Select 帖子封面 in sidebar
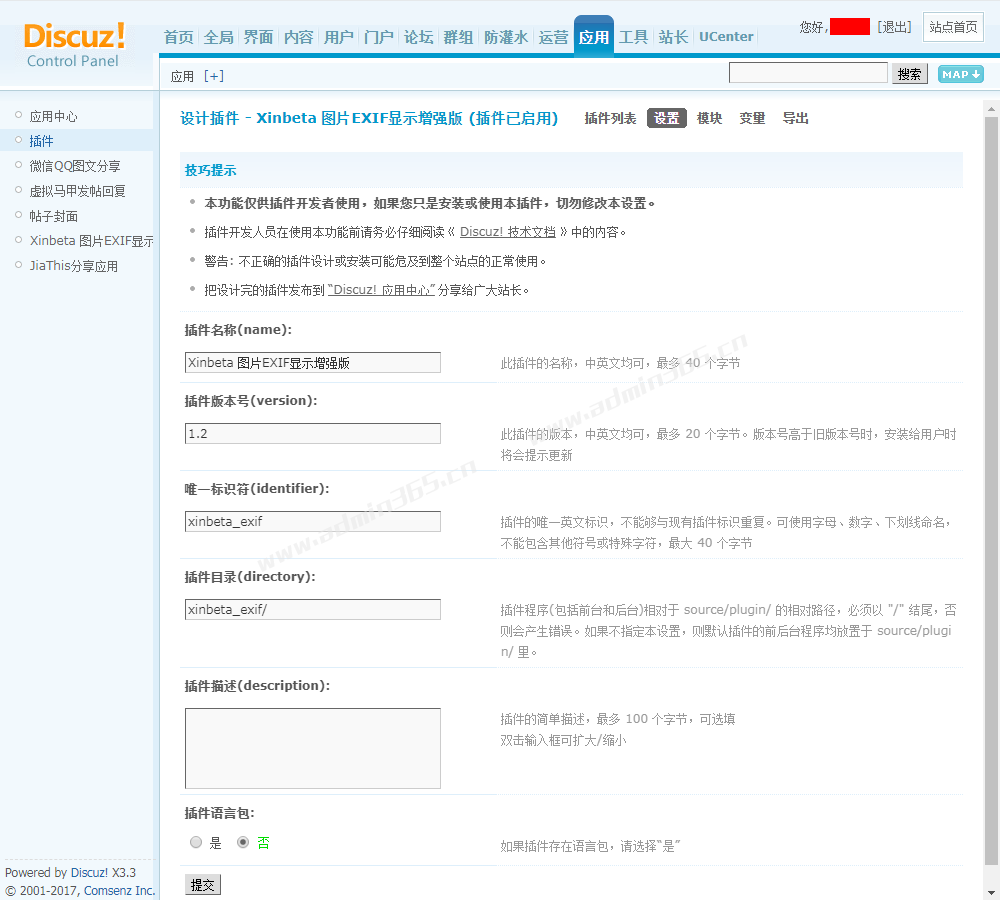The image size is (1000, 900). [54, 216]
